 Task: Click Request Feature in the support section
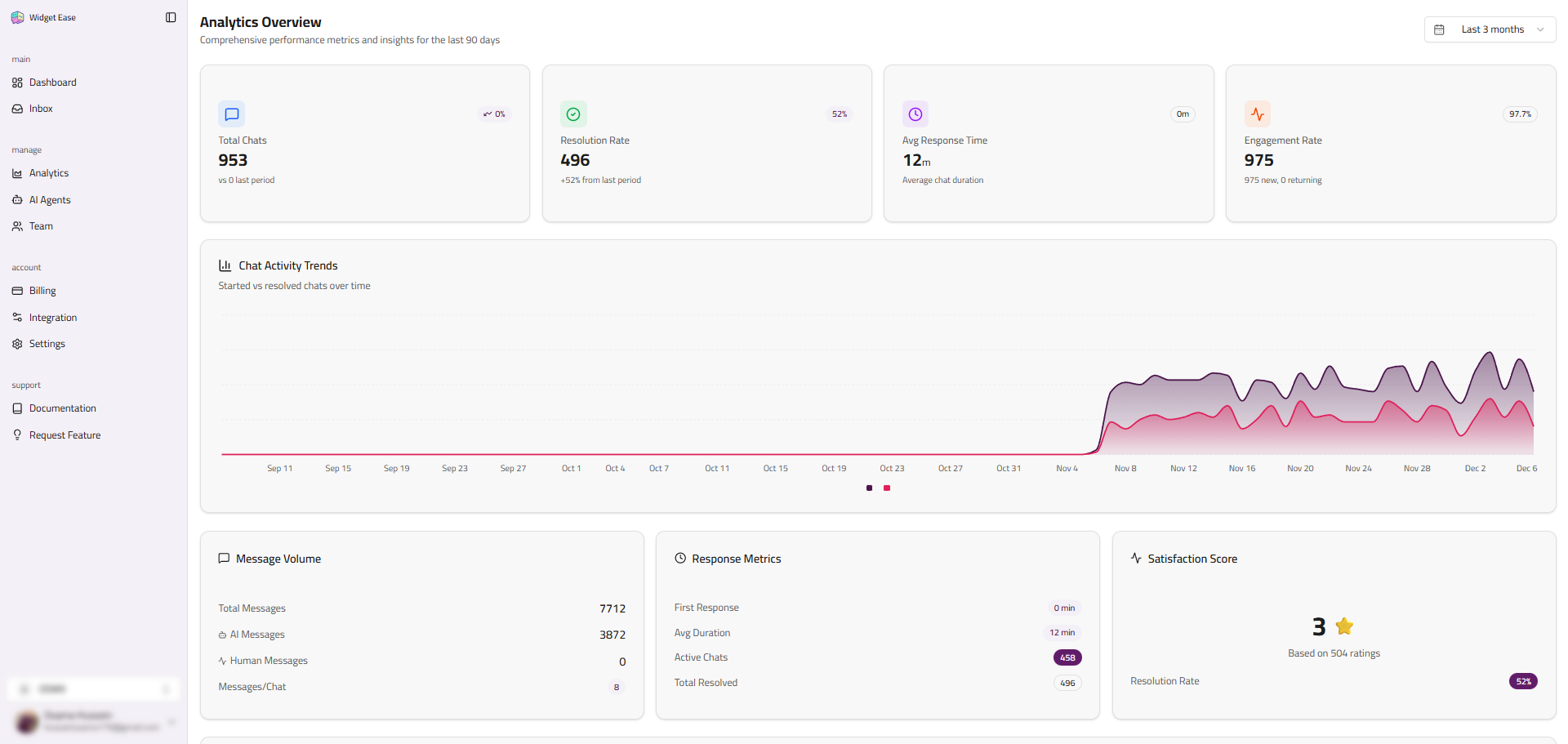click(65, 434)
